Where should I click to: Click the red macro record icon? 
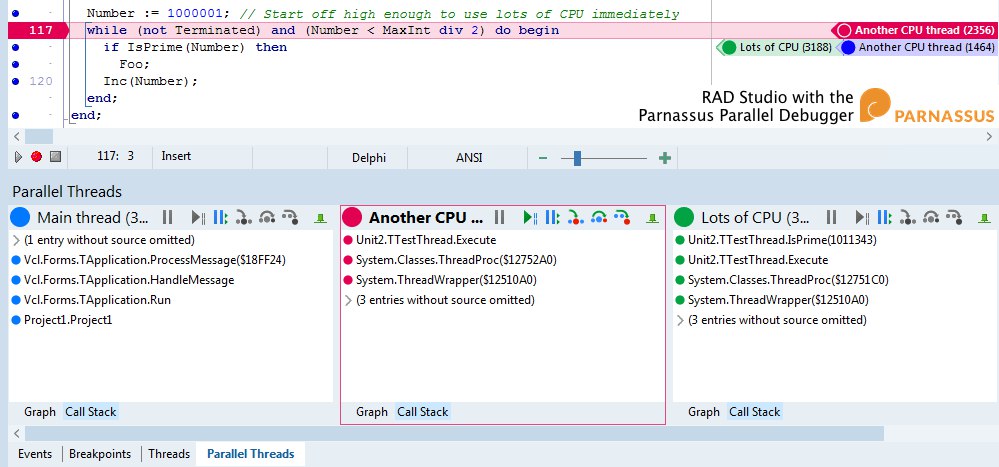pyautogui.click(x=36, y=157)
